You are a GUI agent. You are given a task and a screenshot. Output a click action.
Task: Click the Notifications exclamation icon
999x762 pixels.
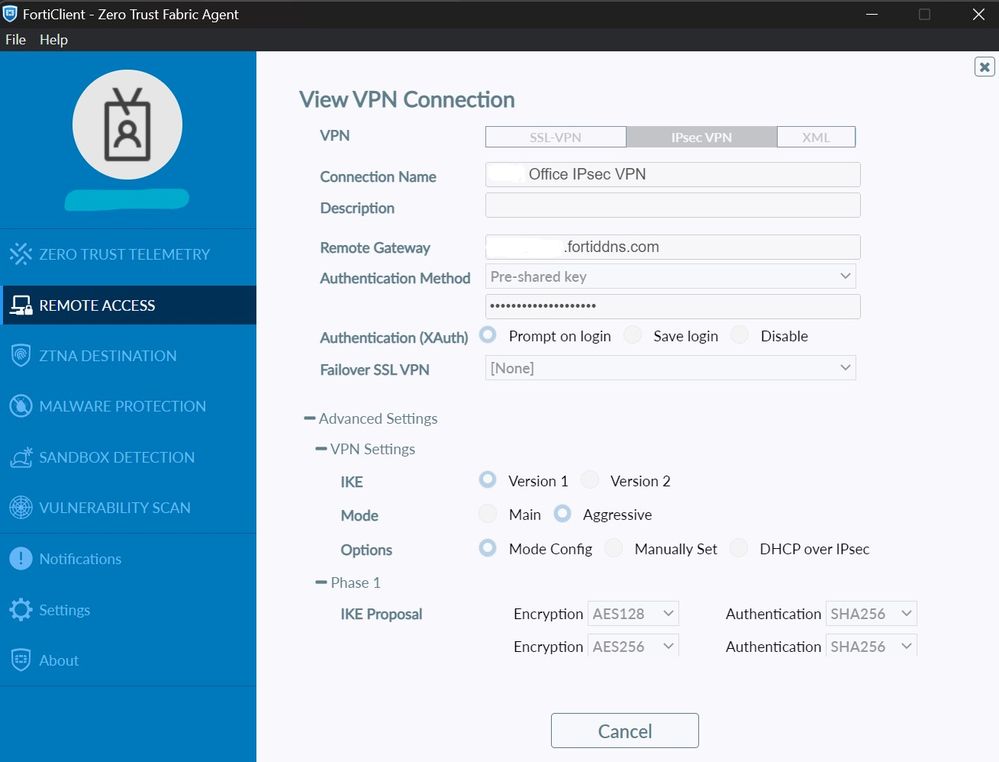(20, 558)
